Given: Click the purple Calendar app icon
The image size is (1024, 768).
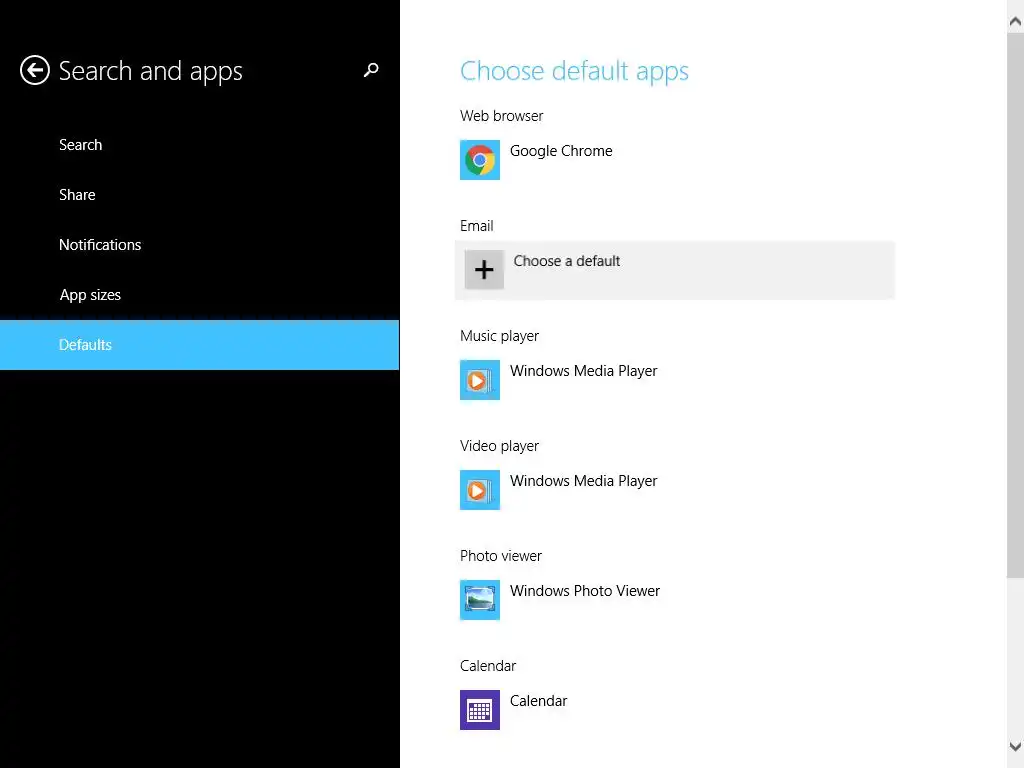Looking at the screenshot, I should 479,710.
